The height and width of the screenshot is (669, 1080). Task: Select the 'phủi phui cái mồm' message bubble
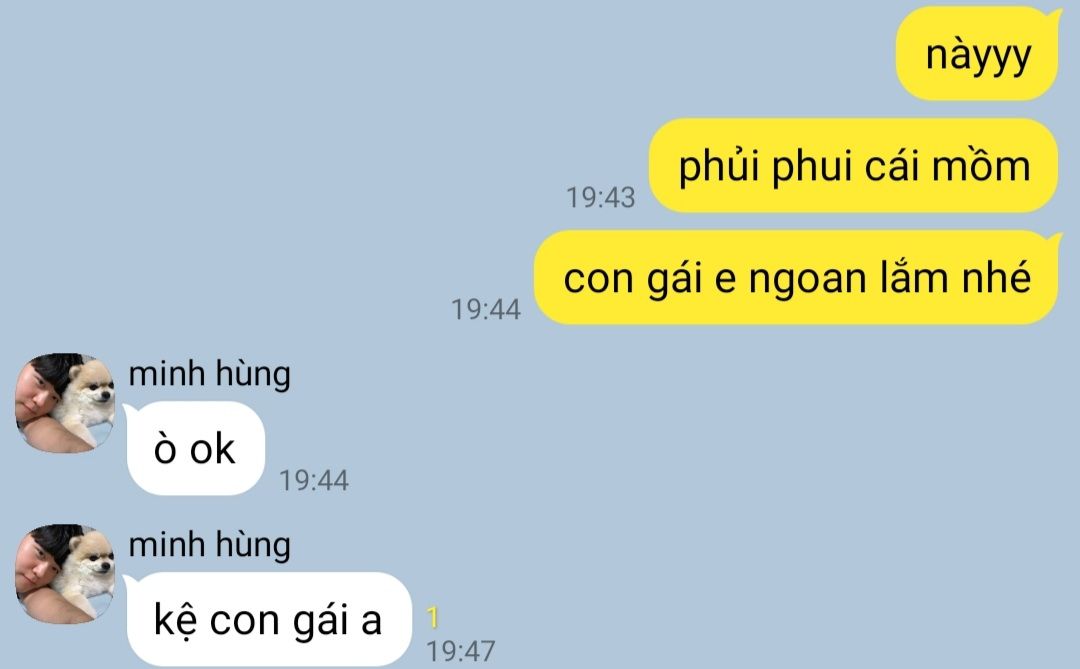point(853,165)
